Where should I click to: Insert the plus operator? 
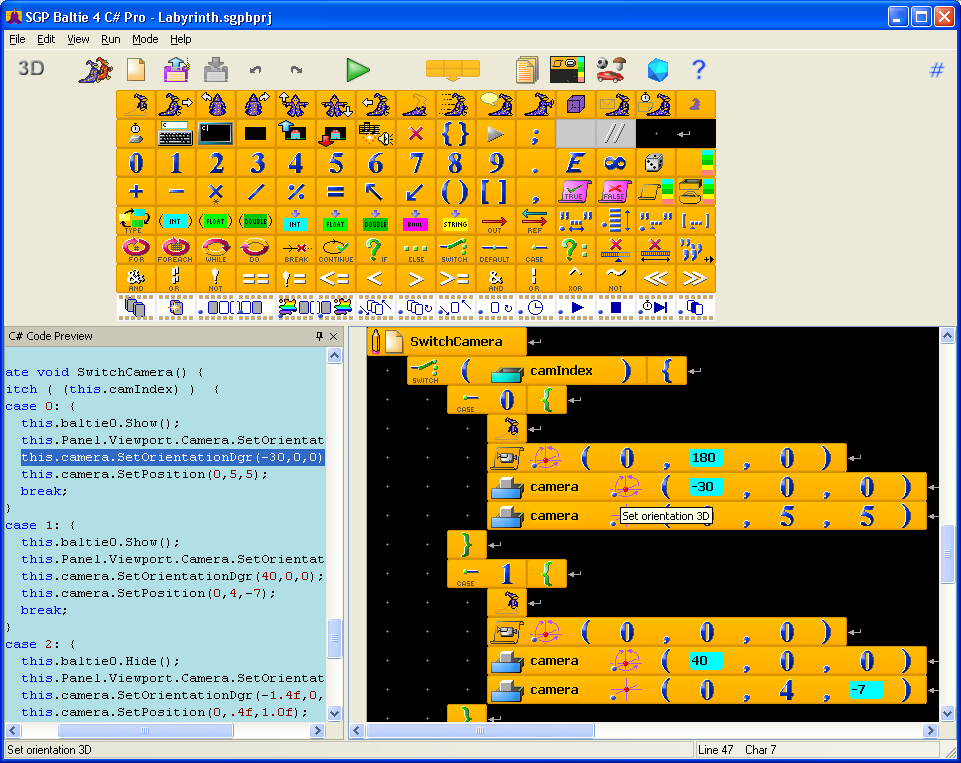135,192
